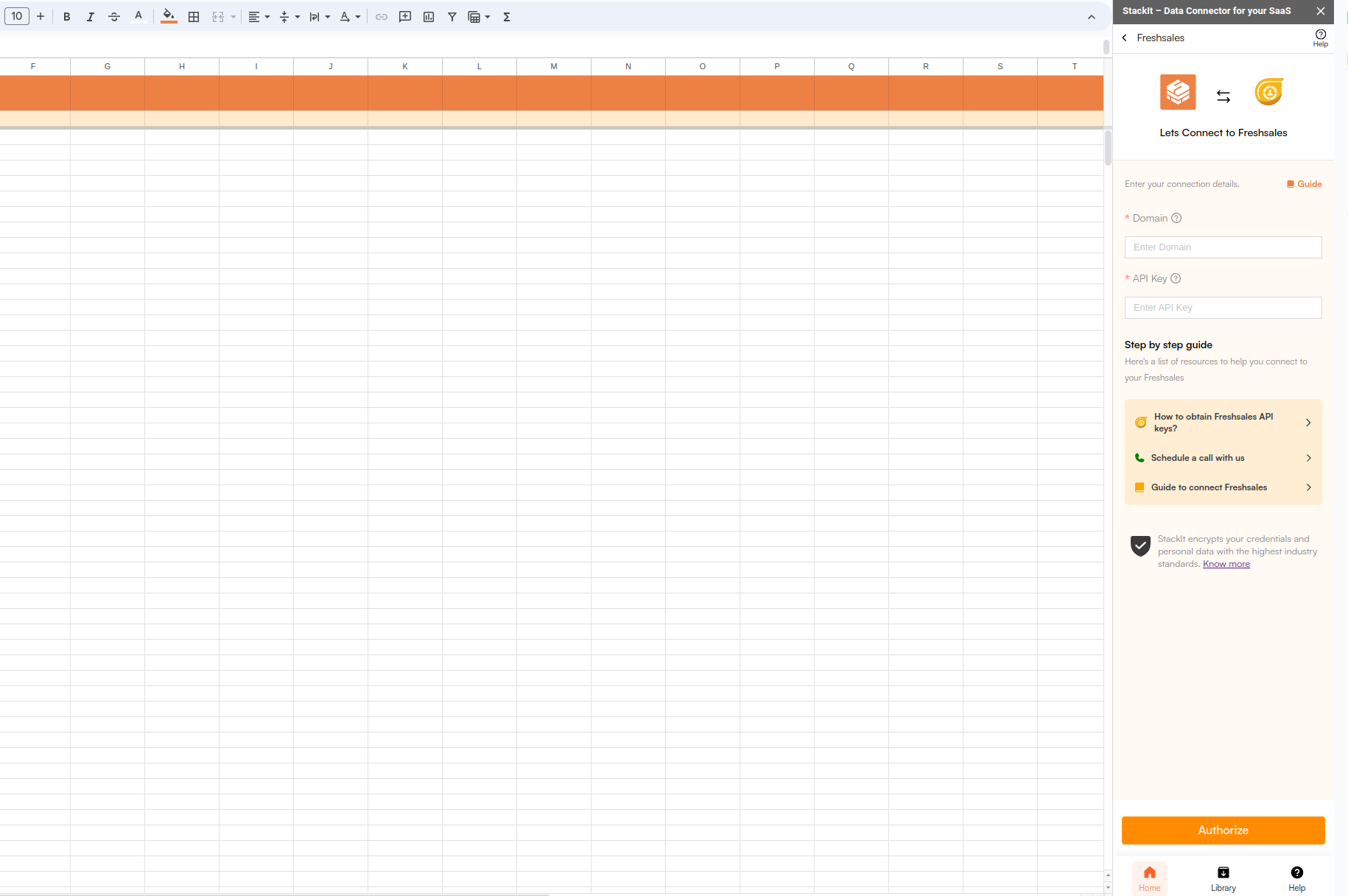Open Schedule a call with us
Image resolution: width=1348 pixels, height=896 pixels.
[1223, 458]
